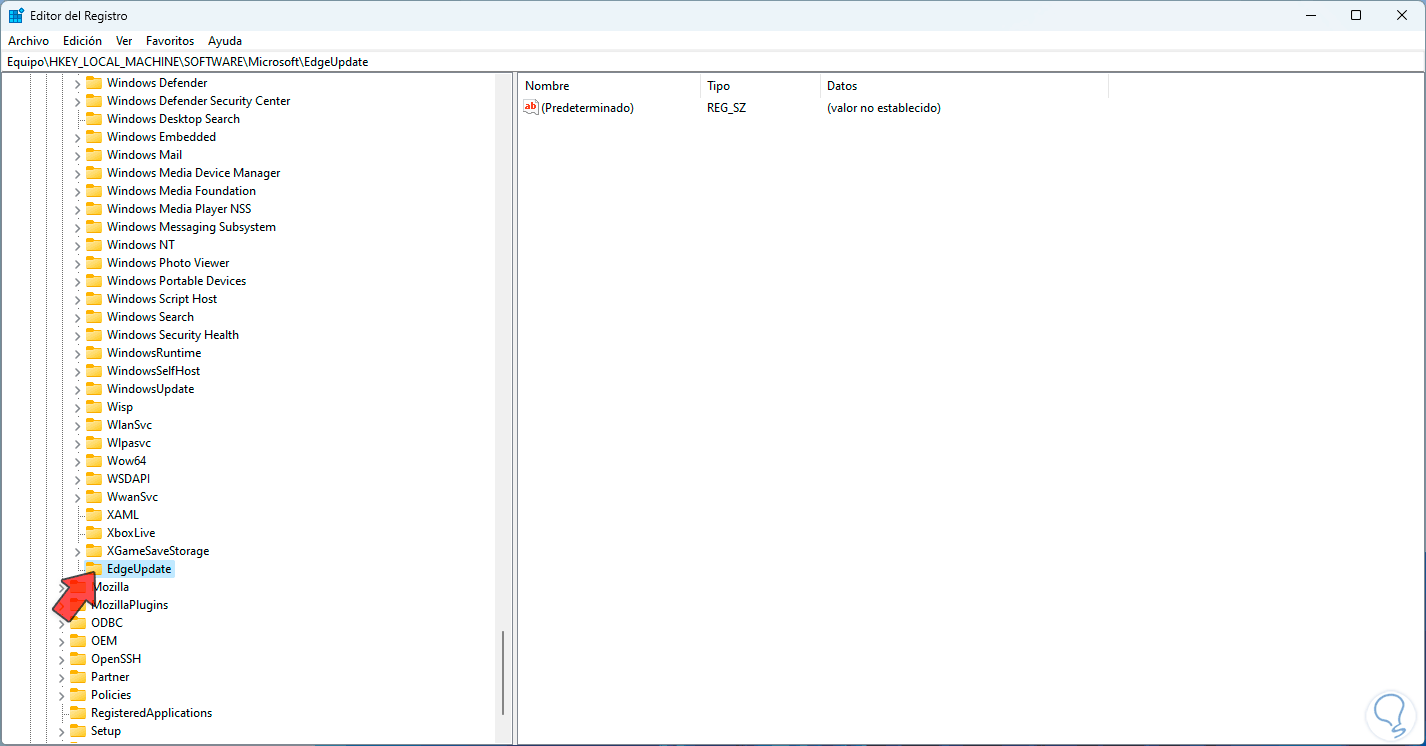
Task: Click the (valor no establecido) data cell
Action: tap(884, 108)
